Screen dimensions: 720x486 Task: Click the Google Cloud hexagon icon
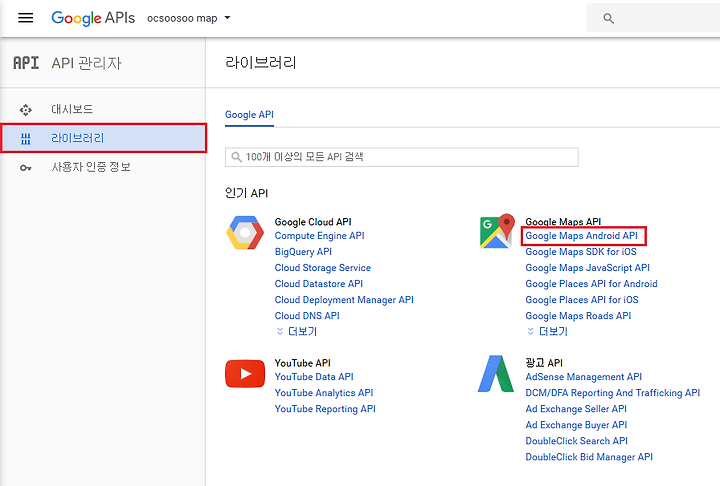pyautogui.click(x=245, y=233)
